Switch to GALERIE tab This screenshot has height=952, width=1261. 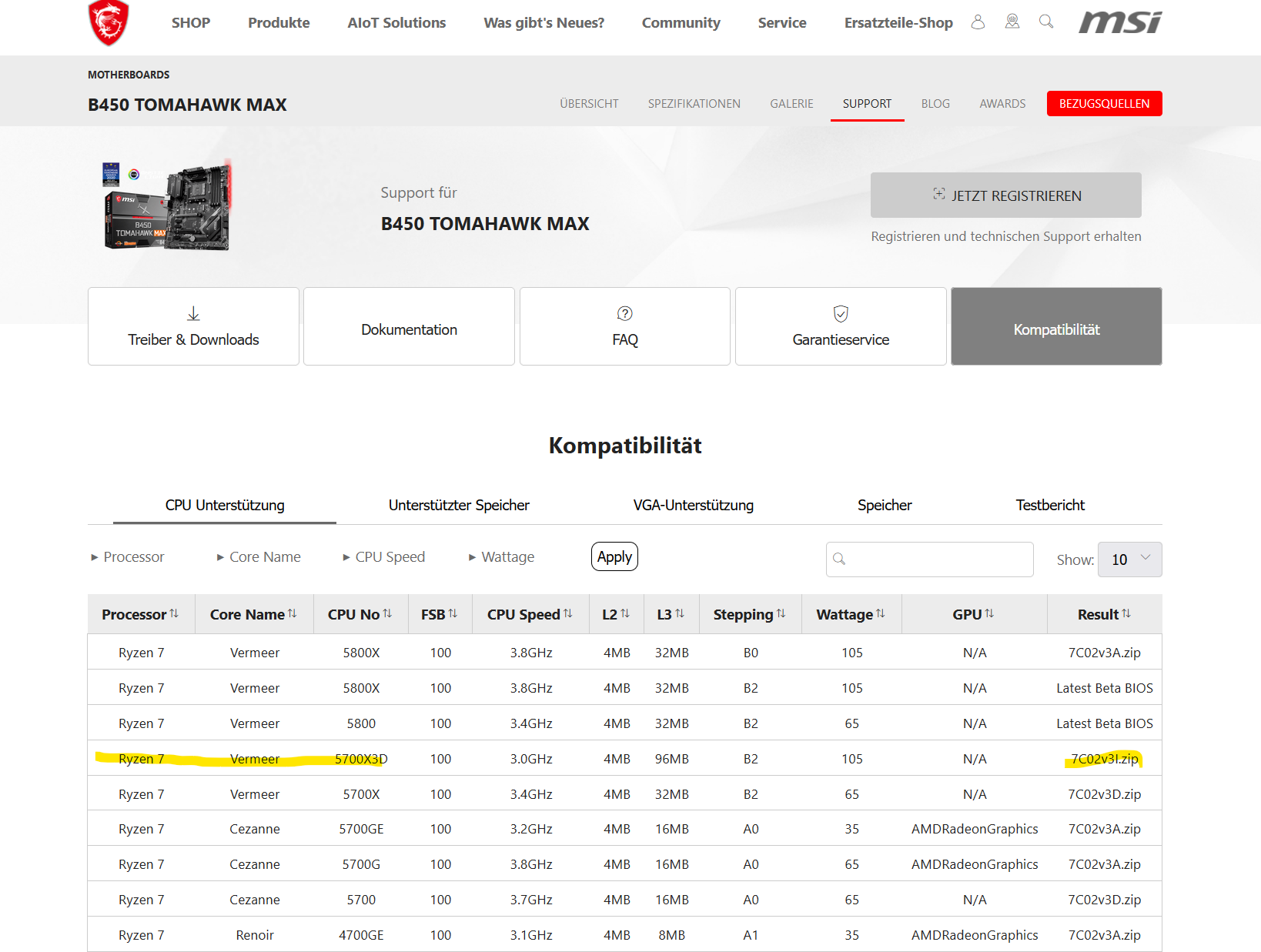[x=791, y=104]
